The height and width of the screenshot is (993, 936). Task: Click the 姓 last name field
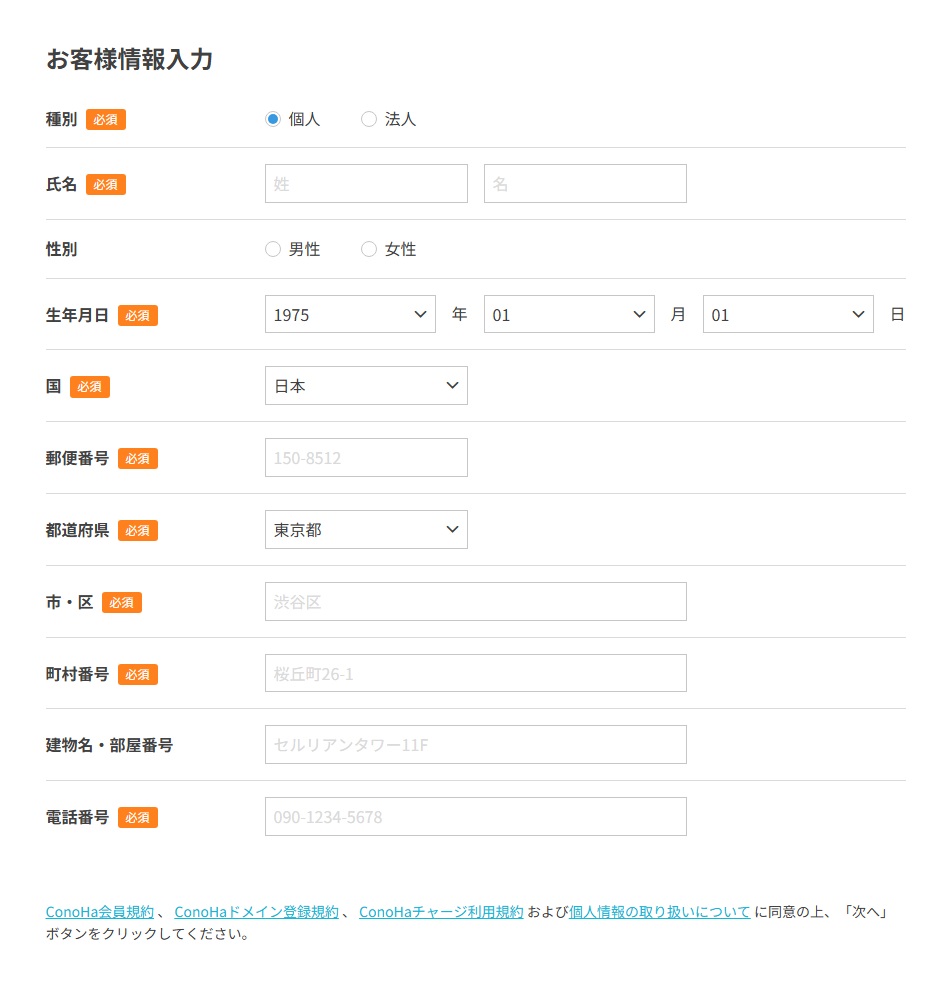tap(366, 184)
